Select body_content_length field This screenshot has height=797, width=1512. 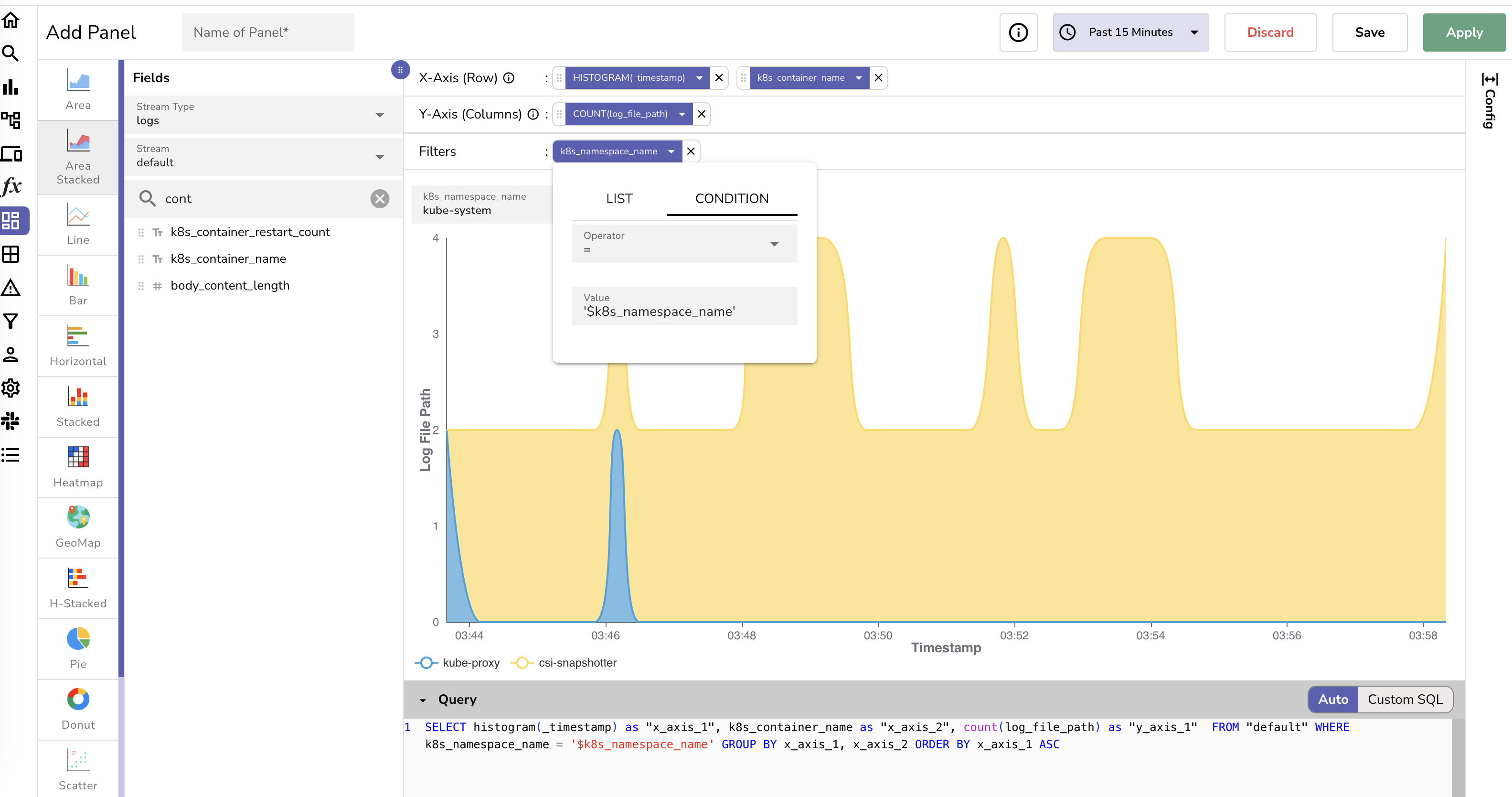pyautogui.click(x=230, y=285)
